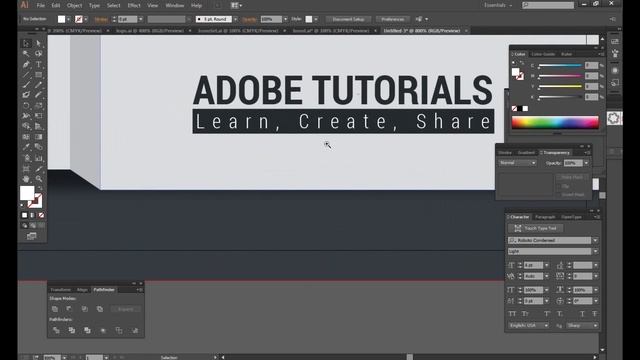Open the blending mode Normal dropdown
The width and height of the screenshot is (640, 360).
517,163
